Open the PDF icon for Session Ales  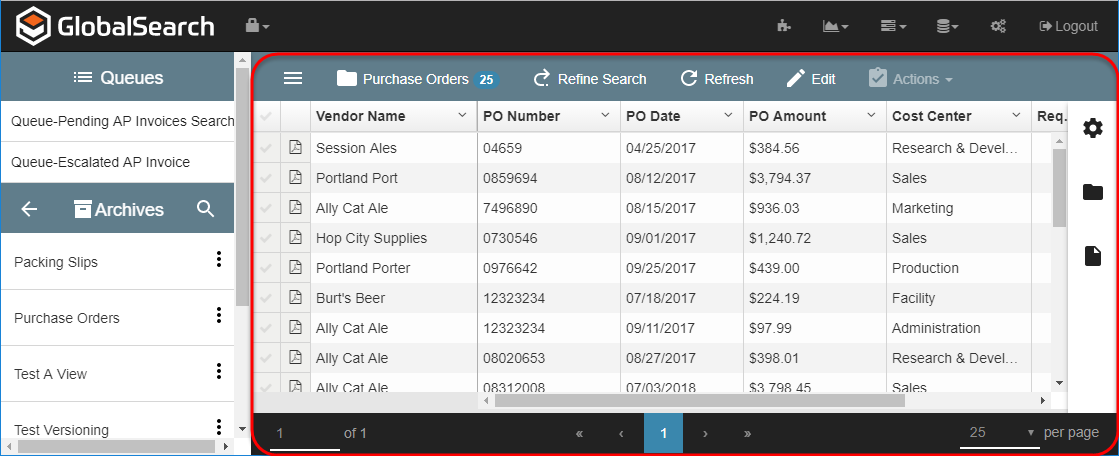tap(295, 148)
